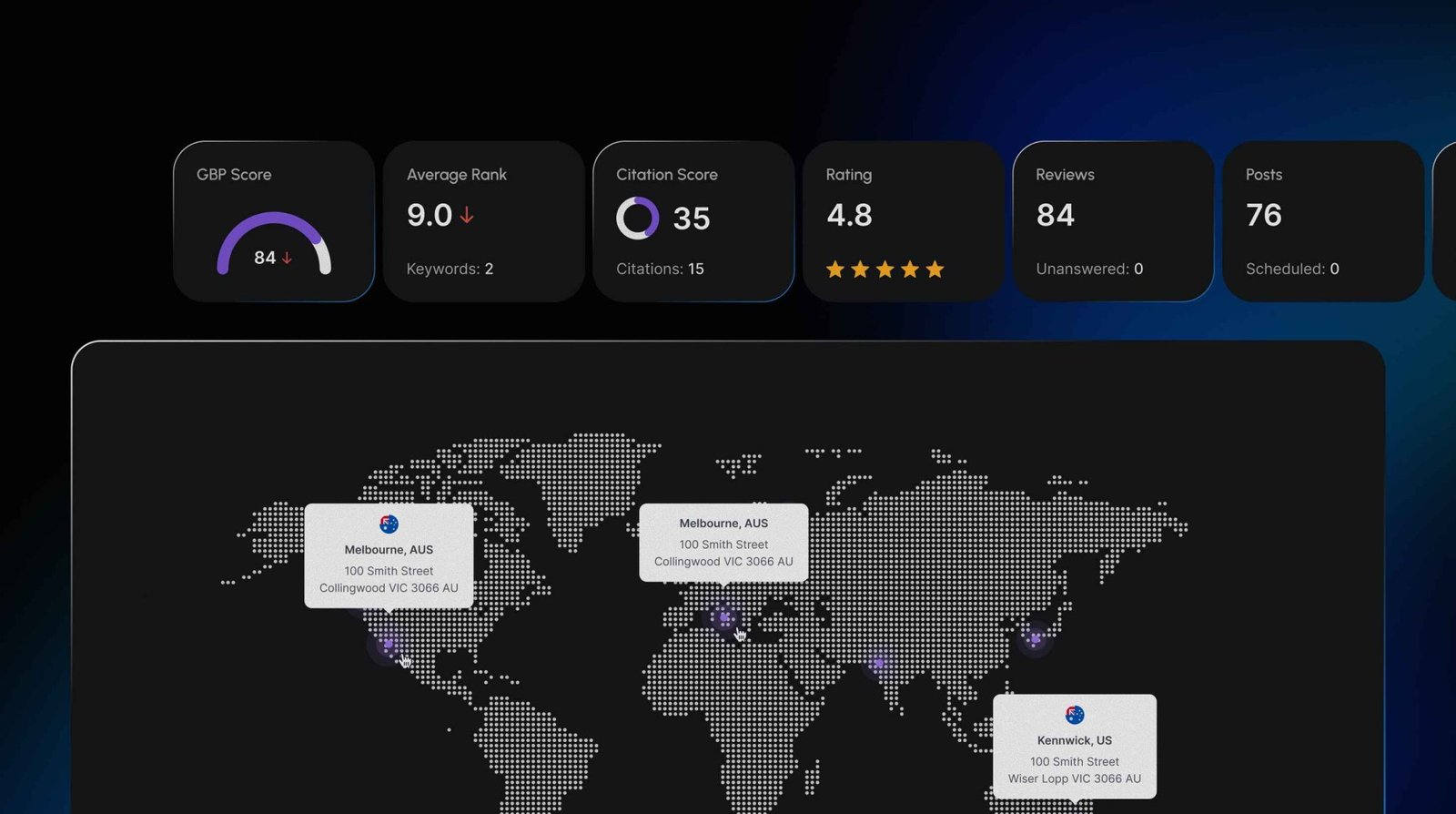Open Scheduled: 0 in Posts card
The height and width of the screenshot is (814, 1456).
[1292, 270]
